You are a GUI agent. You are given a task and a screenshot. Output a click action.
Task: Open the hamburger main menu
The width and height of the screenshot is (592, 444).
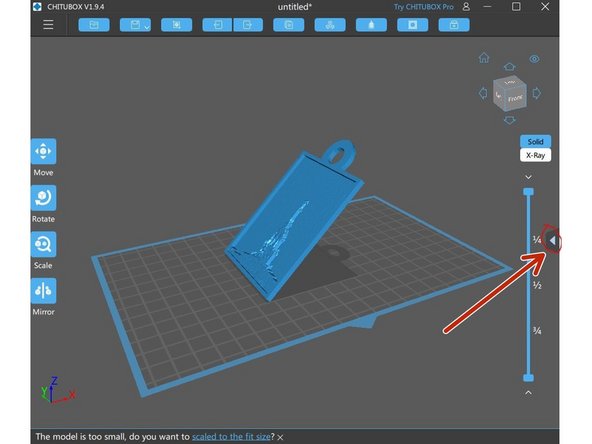(x=48, y=25)
